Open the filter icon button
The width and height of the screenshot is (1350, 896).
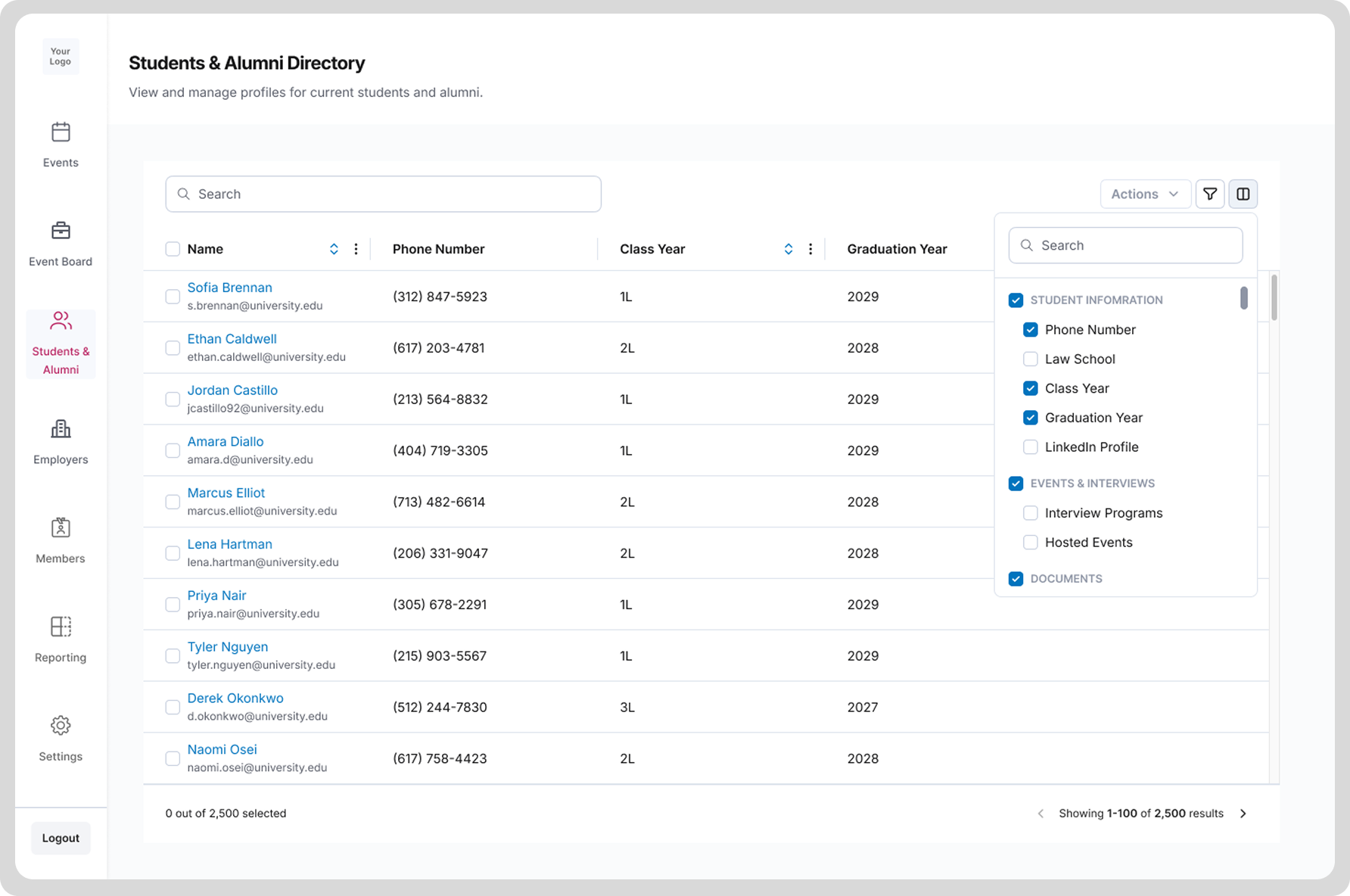click(x=1210, y=194)
